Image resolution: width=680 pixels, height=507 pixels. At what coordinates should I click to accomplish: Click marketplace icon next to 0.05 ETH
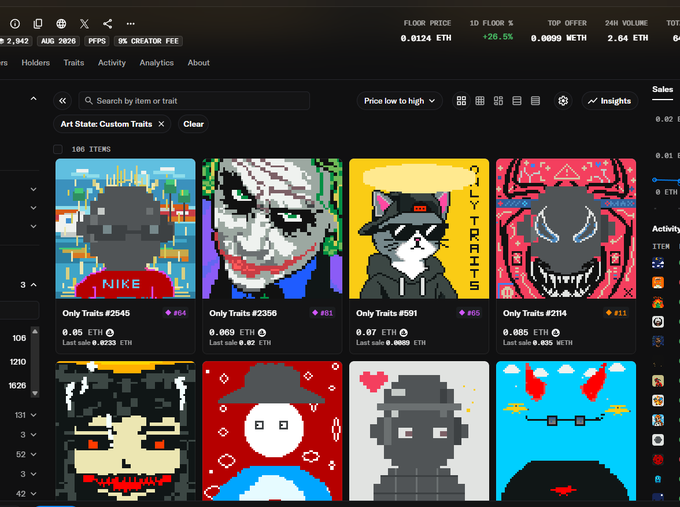(110, 333)
